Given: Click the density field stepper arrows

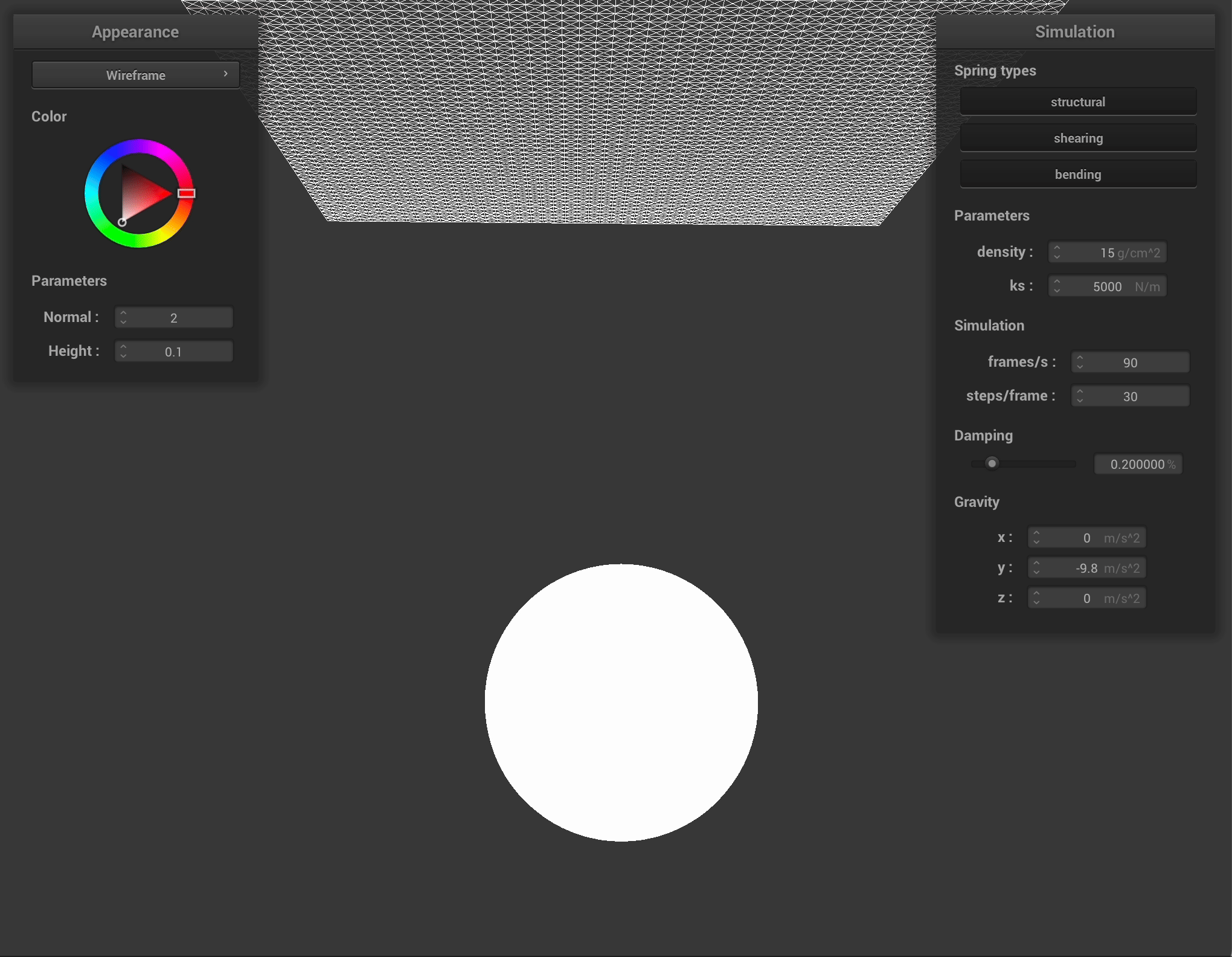Looking at the screenshot, I should coord(1057,252).
